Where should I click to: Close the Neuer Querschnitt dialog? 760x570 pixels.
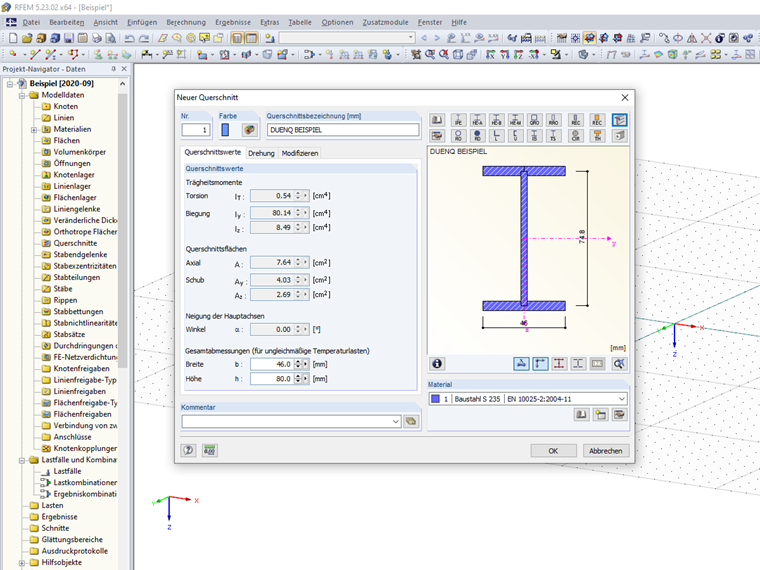625,97
